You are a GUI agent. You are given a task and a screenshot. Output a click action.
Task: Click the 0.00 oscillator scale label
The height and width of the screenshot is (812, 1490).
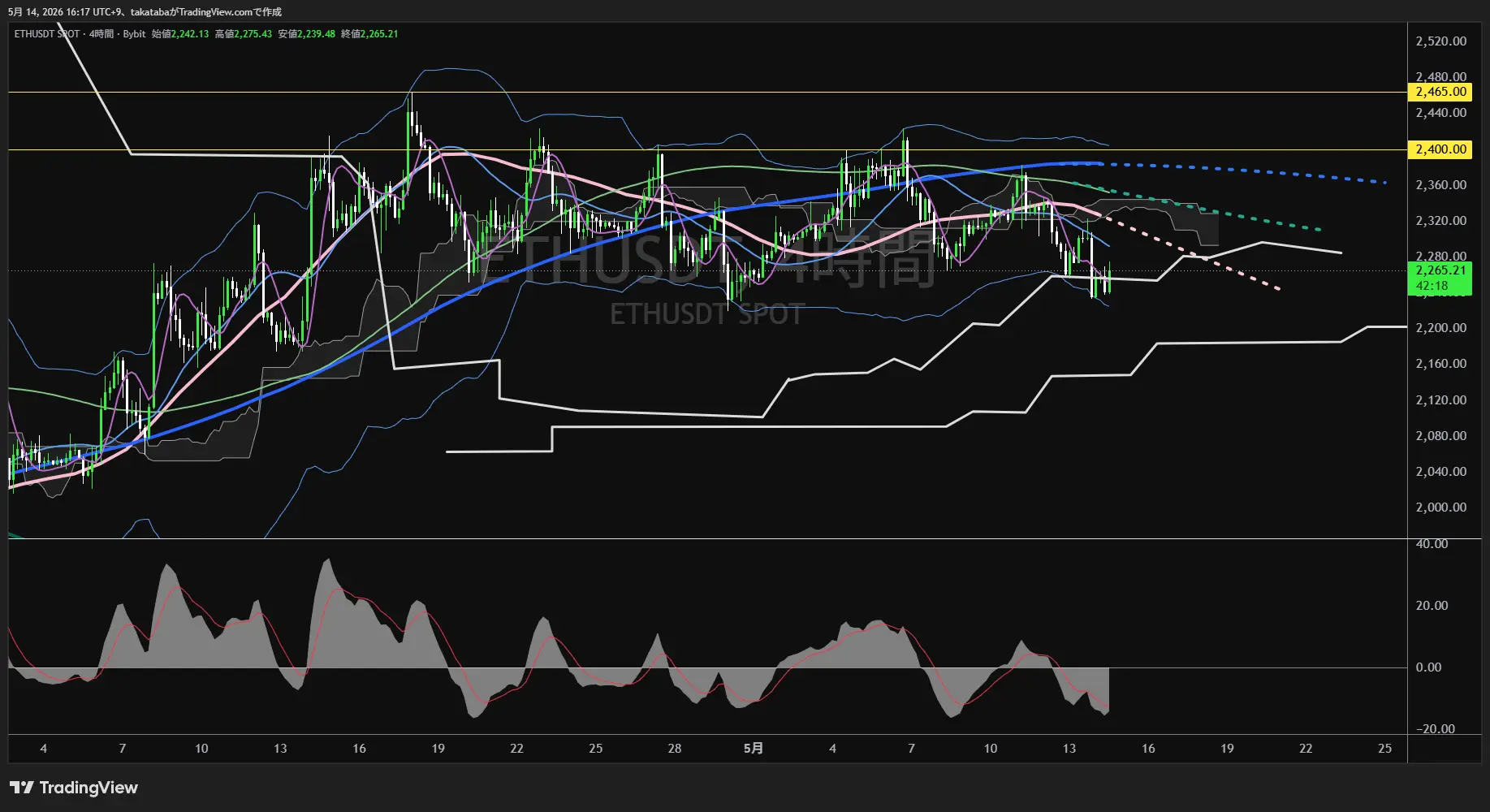pyautogui.click(x=1428, y=667)
